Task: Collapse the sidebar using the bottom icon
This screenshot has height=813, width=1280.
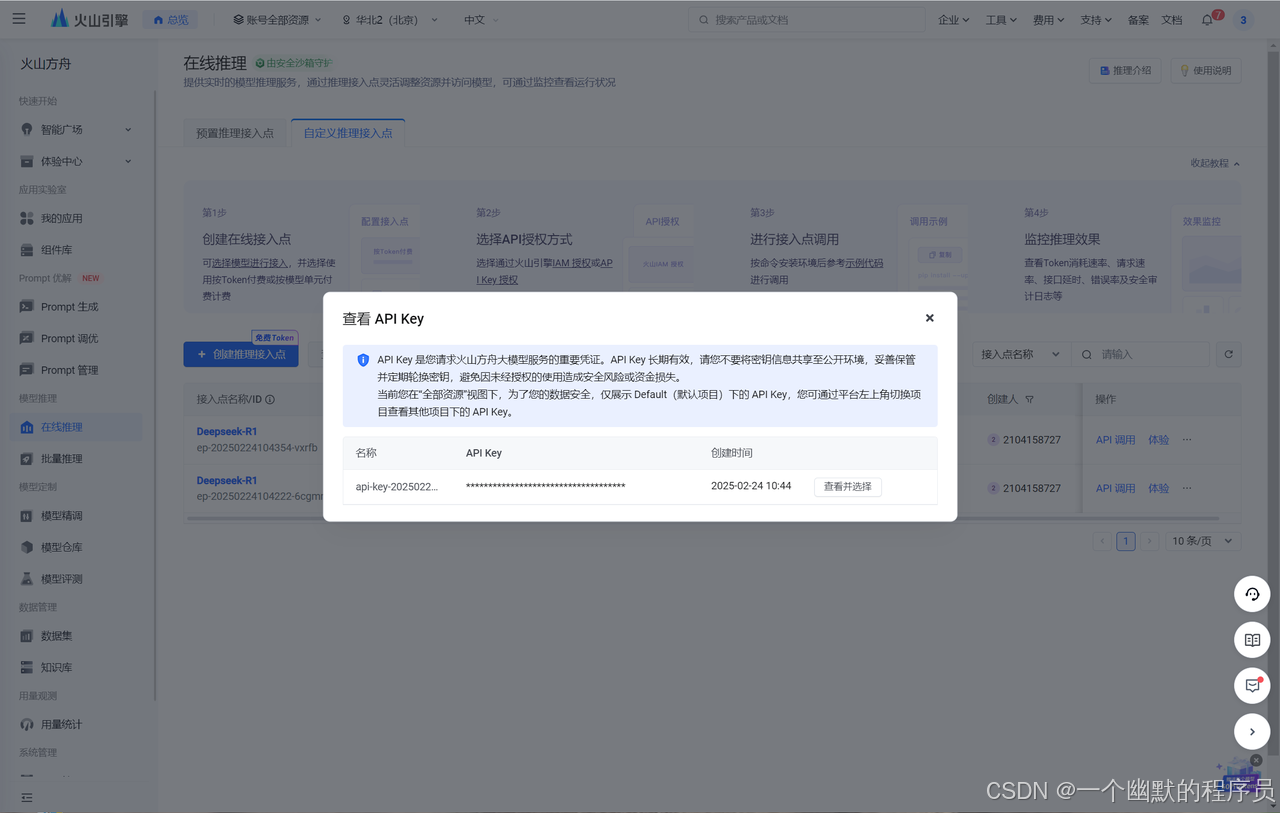Action: [x=27, y=797]
